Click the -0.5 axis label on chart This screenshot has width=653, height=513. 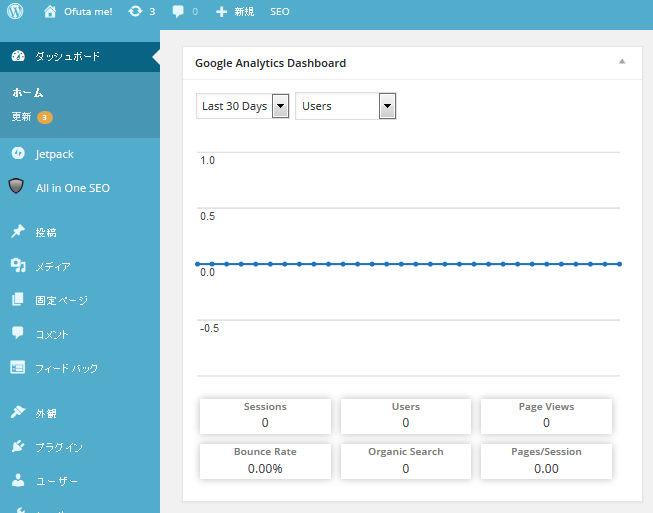pyautogui.click(x=209, y=328)
